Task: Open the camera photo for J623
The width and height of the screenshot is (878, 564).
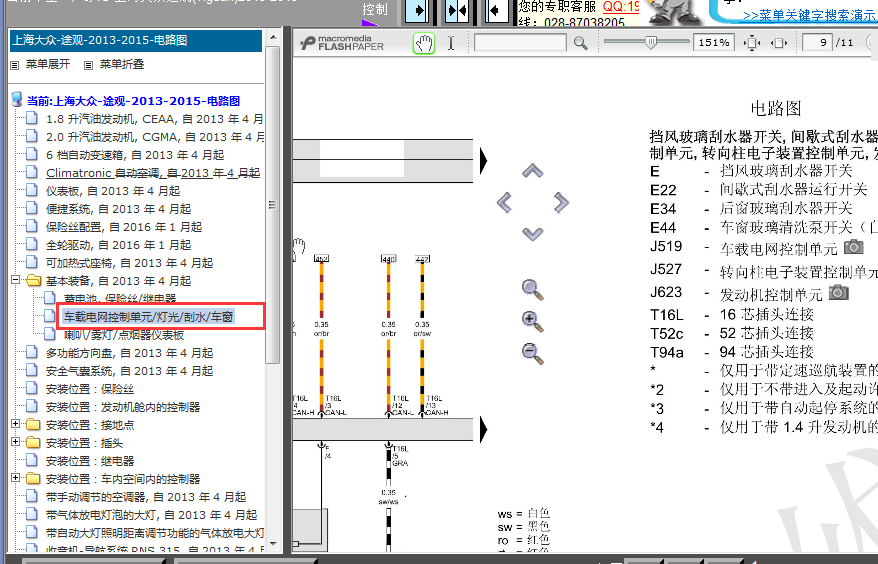Action: click(x=838, y=292)
